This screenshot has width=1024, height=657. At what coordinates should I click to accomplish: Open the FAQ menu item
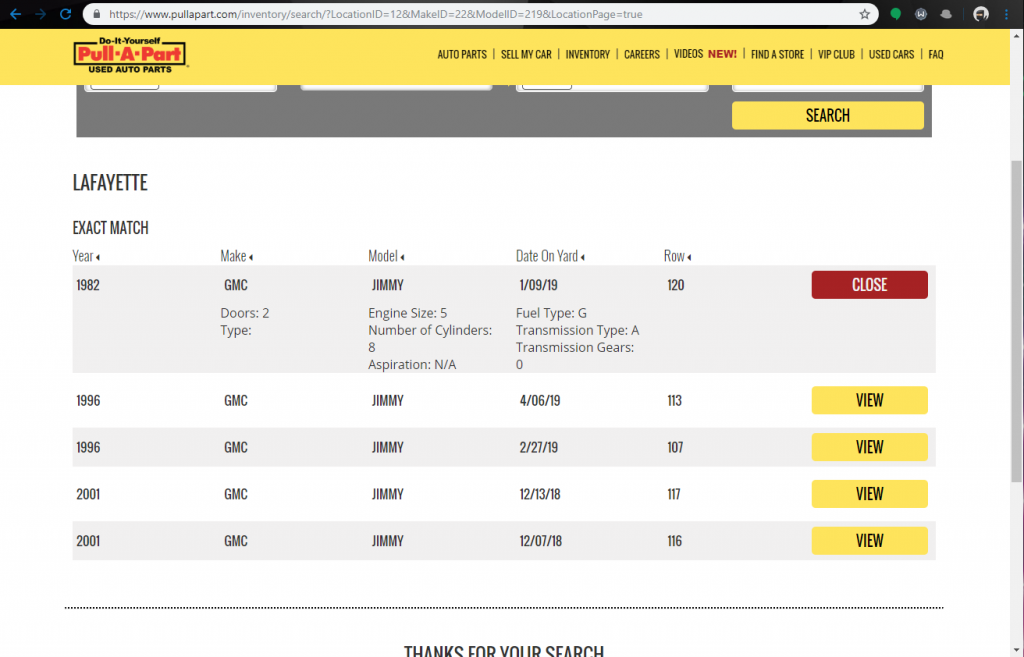coord(935,54)
